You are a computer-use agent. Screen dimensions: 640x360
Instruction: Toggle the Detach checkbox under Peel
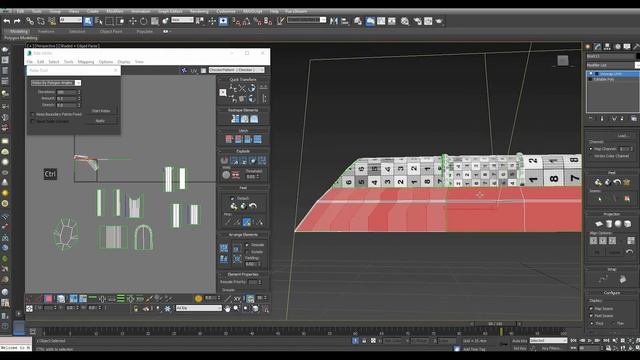(x=233, y=198)
